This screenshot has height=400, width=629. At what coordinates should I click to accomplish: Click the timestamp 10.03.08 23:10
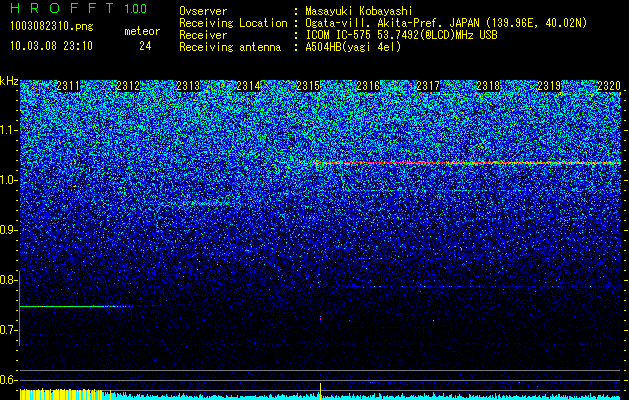(51, 46)
